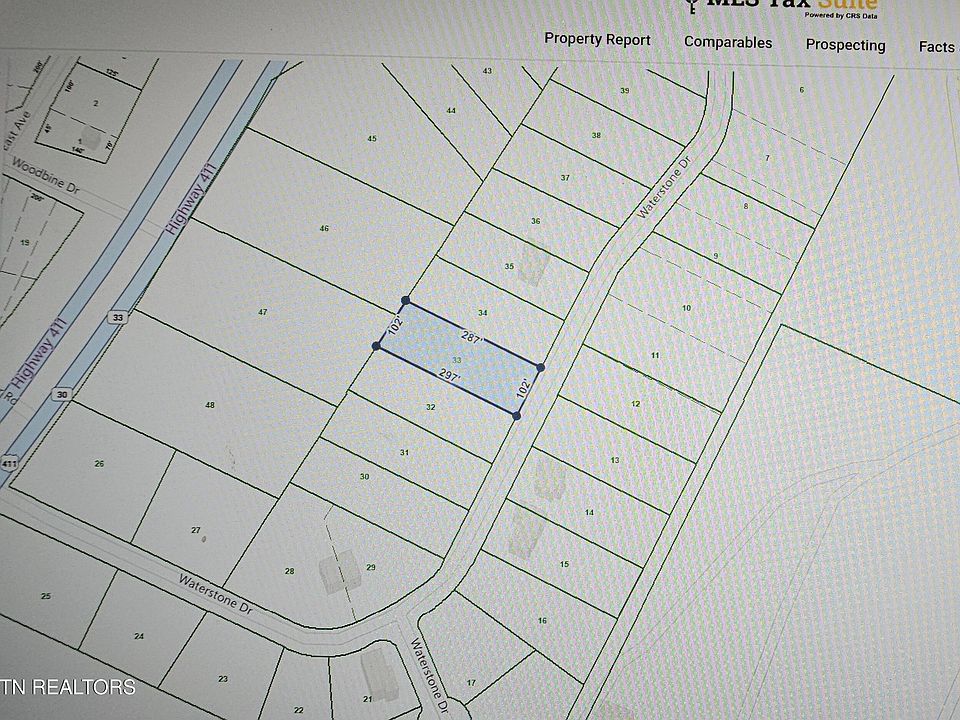
Task: Click the route 33 highway shield
Action: tap(118, 317)
